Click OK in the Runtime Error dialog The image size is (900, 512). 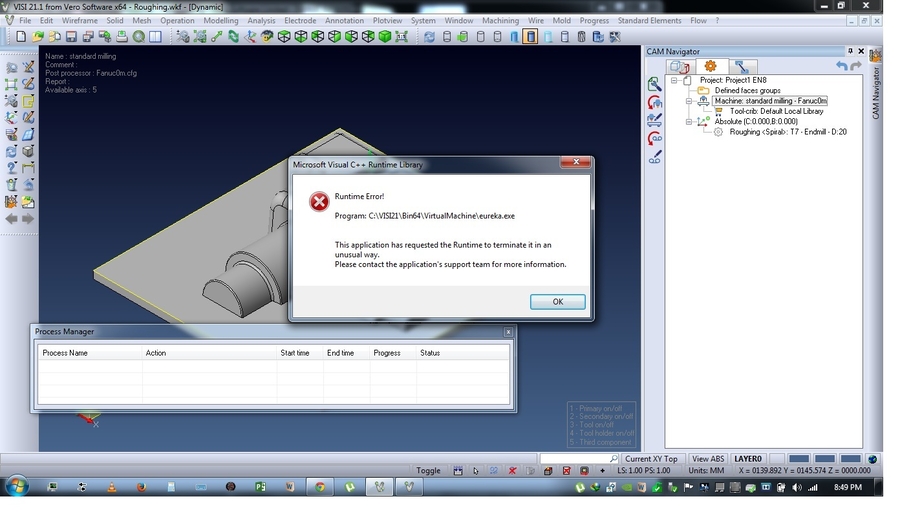point(557,302)
